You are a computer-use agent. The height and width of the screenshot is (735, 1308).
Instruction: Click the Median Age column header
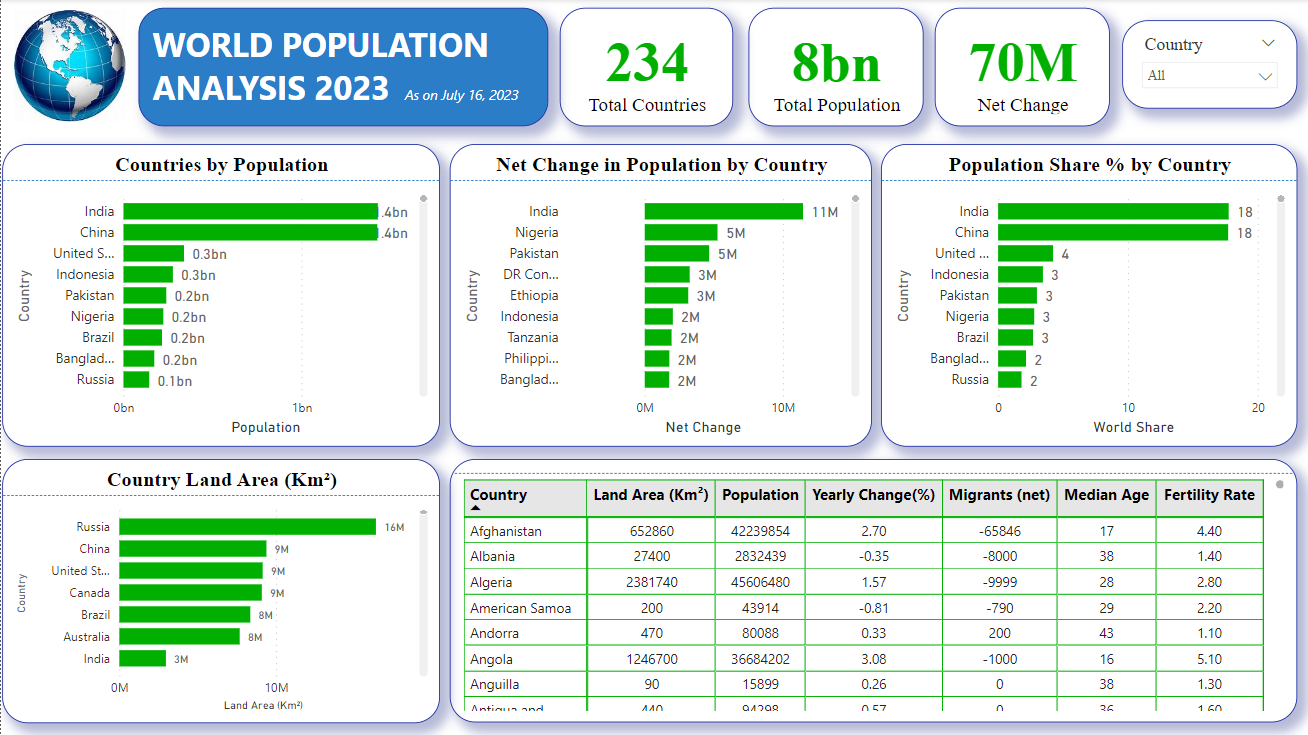pos(1105,495)
